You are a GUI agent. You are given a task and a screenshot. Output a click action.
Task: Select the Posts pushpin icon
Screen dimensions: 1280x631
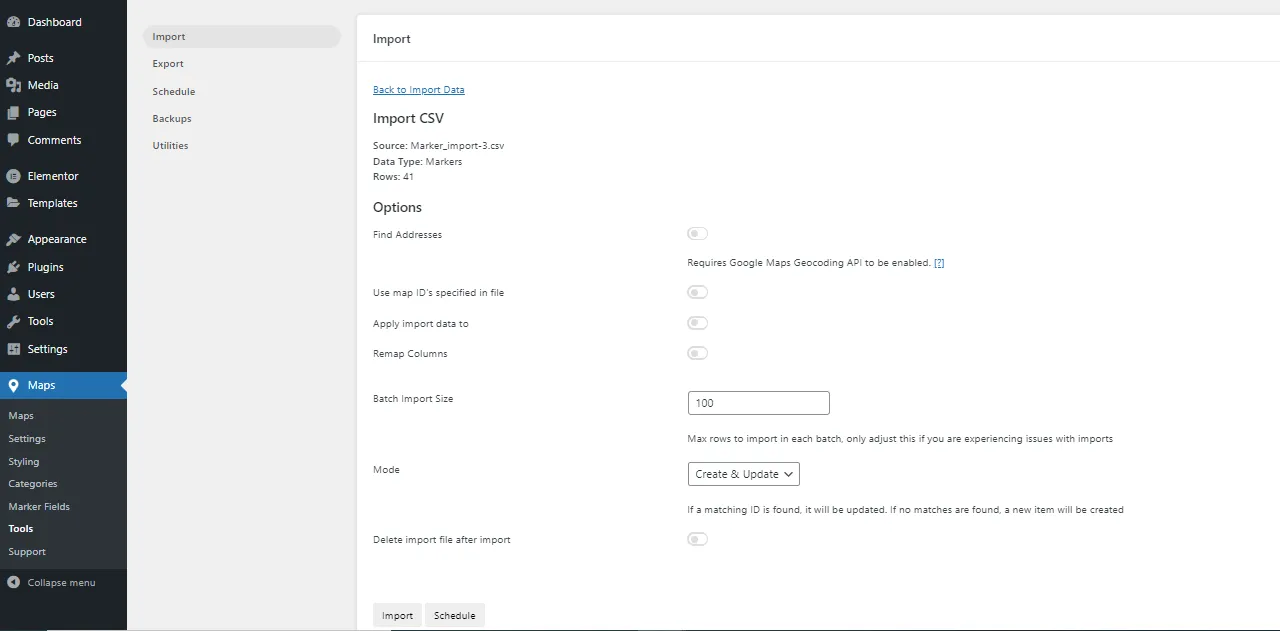[x=14, y=57]
